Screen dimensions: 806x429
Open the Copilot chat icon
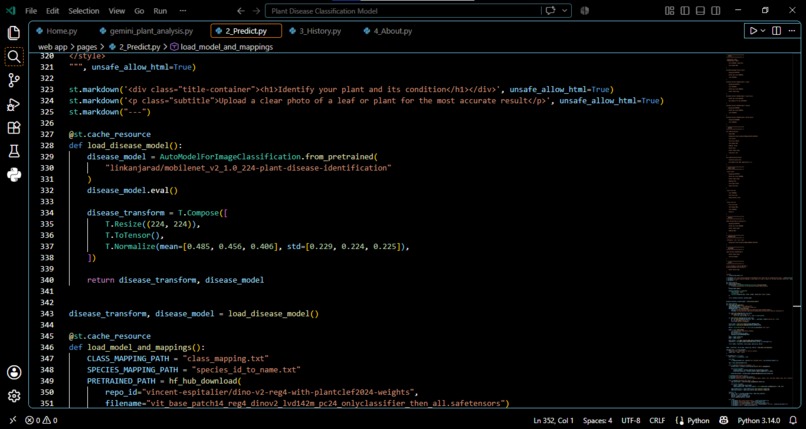click(551, 11)
